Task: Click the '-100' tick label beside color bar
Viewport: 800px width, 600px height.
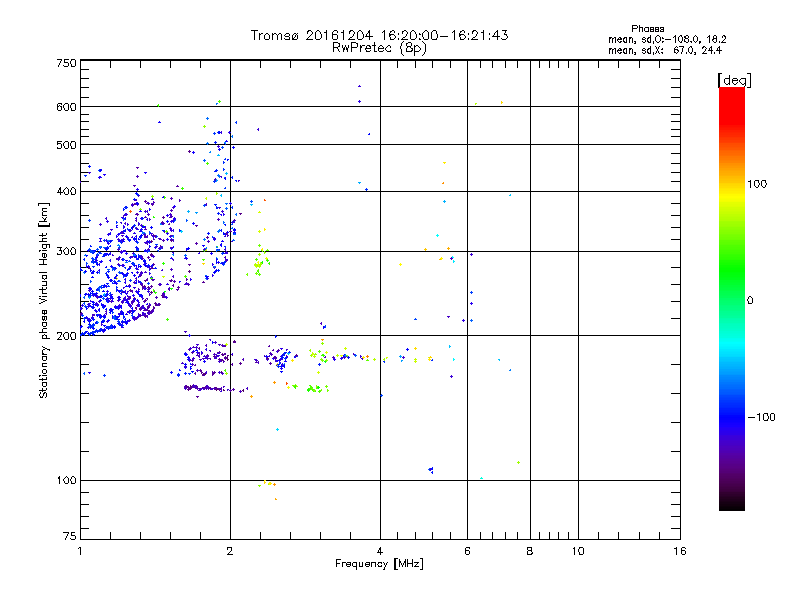Action: click(x=761, y=417)
